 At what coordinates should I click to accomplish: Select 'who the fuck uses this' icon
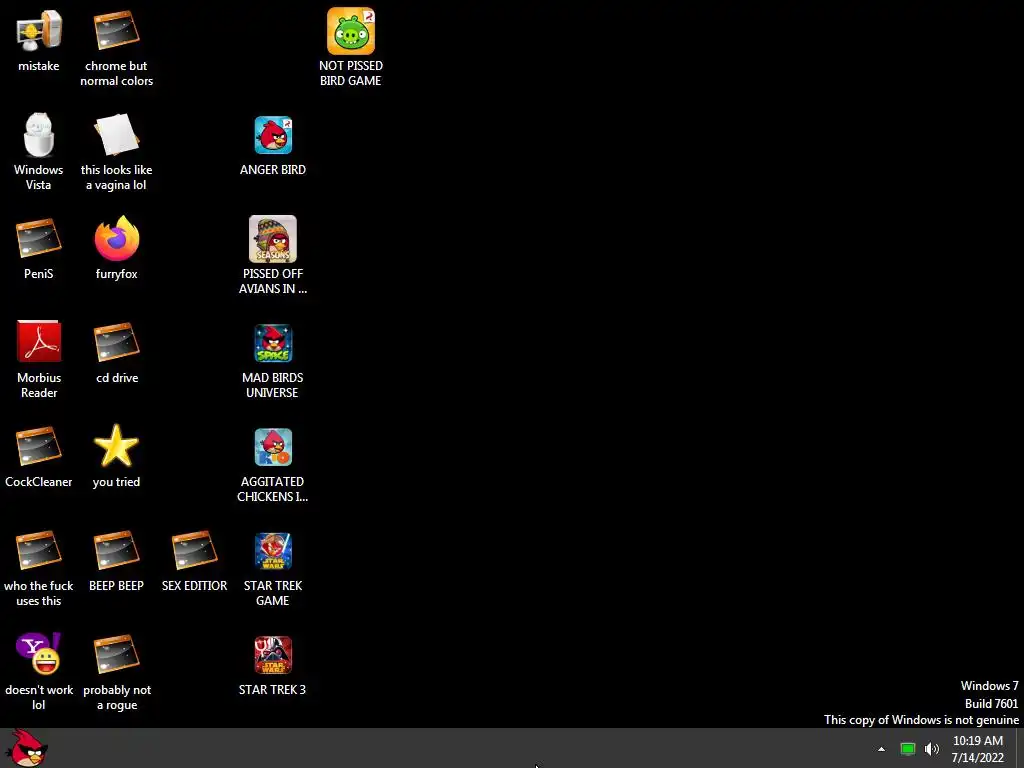point(39,551)
